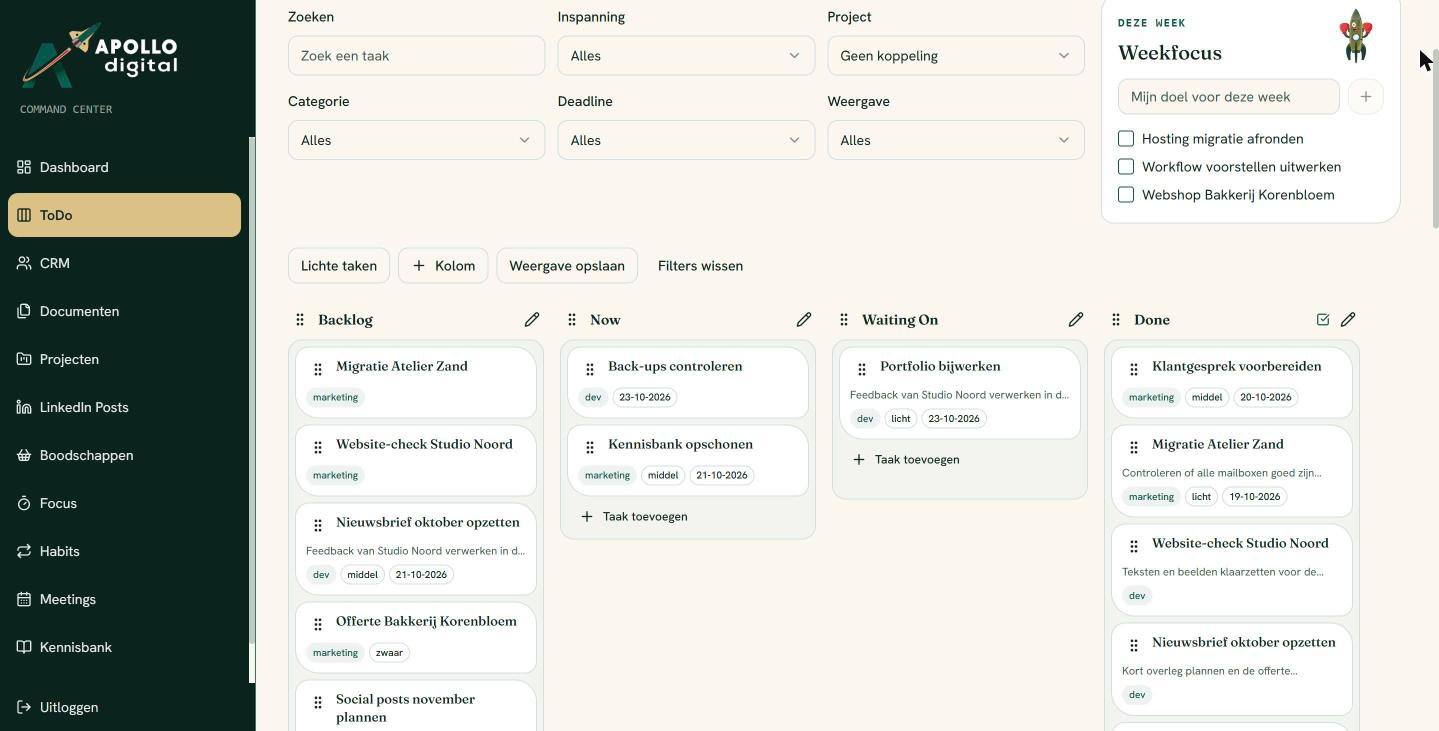Image resolution: width=1439 pixels, height=731 pixels.
Task: Click the Zoek een taak search field
Action: pos(416,56)
